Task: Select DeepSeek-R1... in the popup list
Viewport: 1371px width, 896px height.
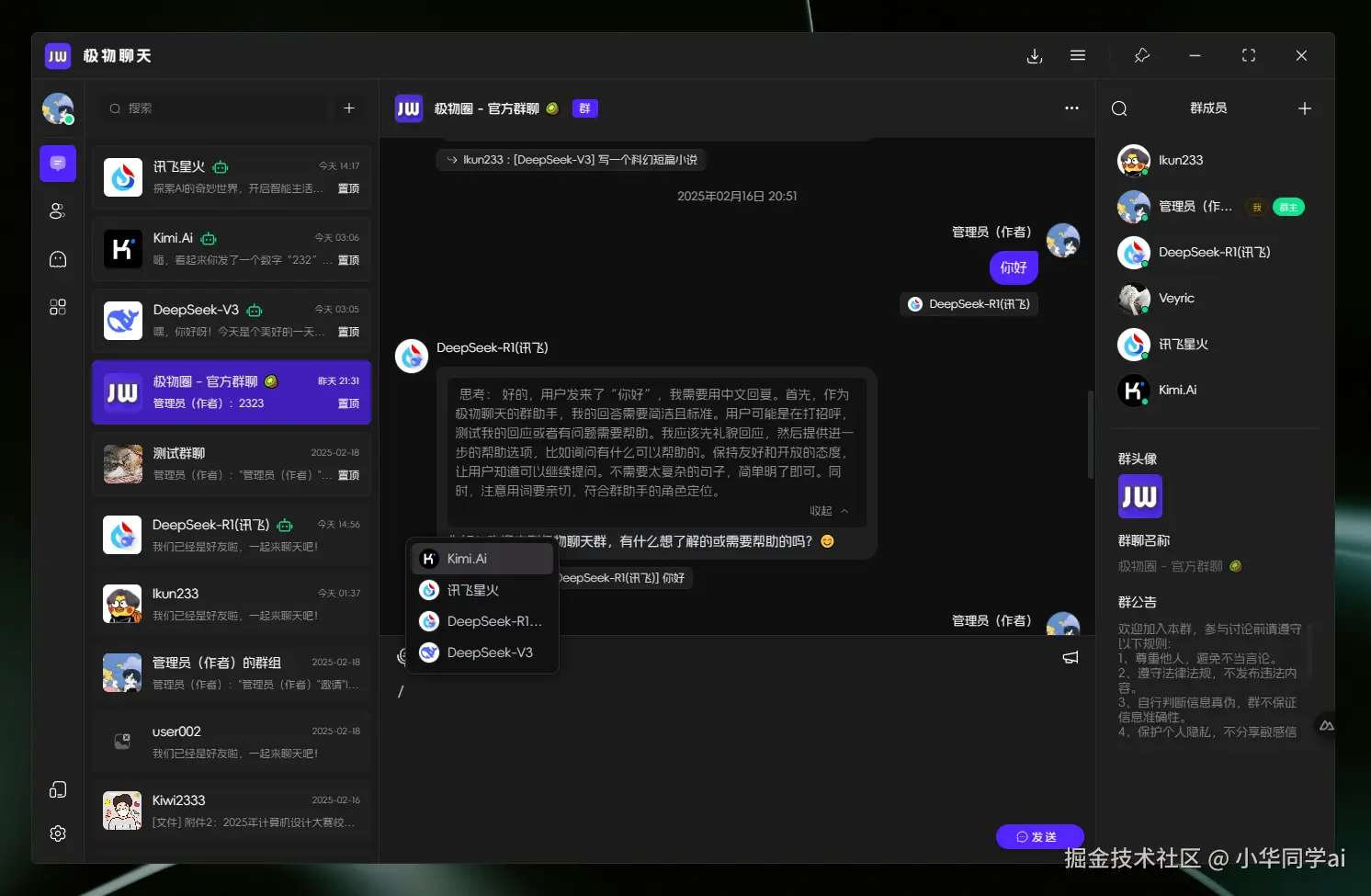Action: point(483,621)
